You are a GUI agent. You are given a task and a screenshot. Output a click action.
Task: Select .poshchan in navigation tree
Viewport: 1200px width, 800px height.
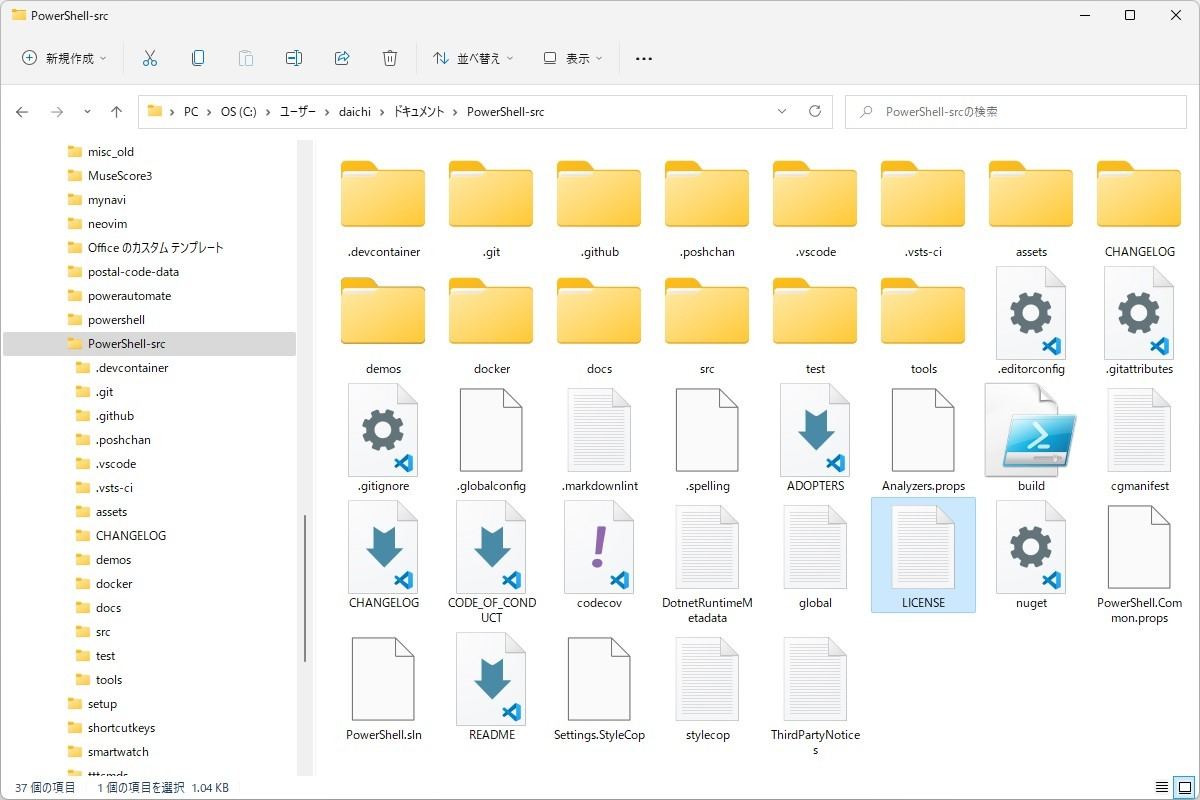(x=123, y=440)
